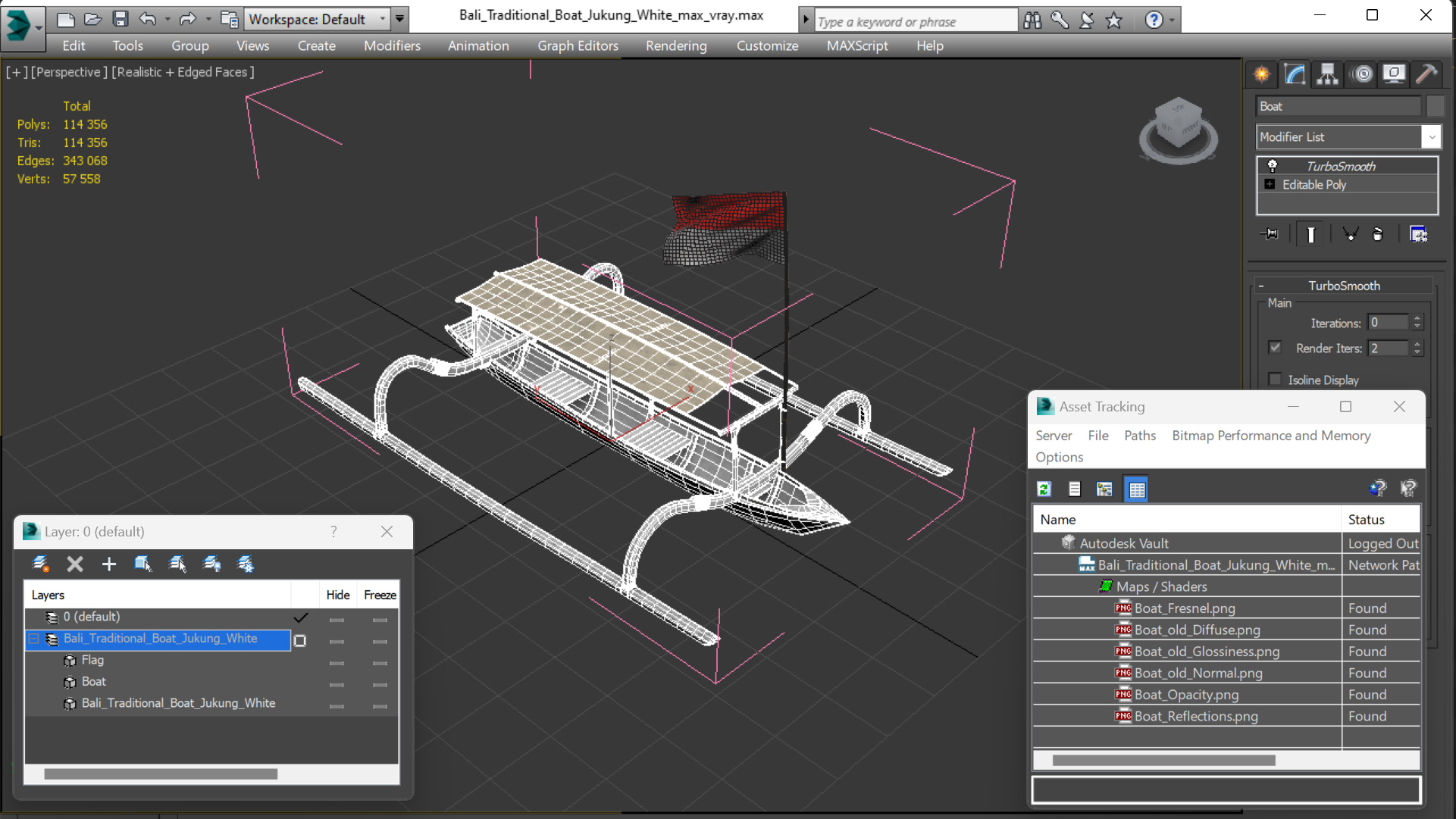Open the Create command panel tab
Viewport: 1456px width, 819px height.
1262,74
